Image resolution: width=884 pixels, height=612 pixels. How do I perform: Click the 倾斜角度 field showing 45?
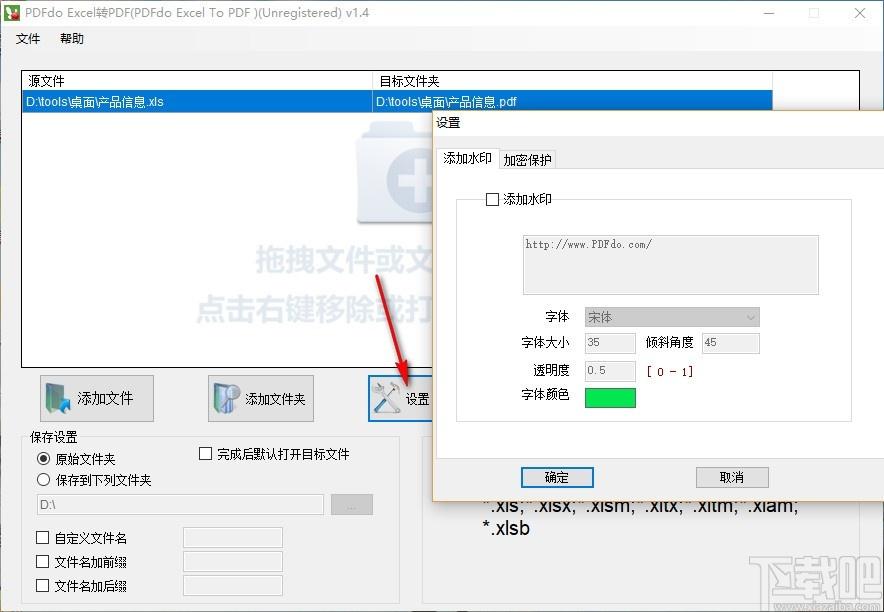pos(731,343)
